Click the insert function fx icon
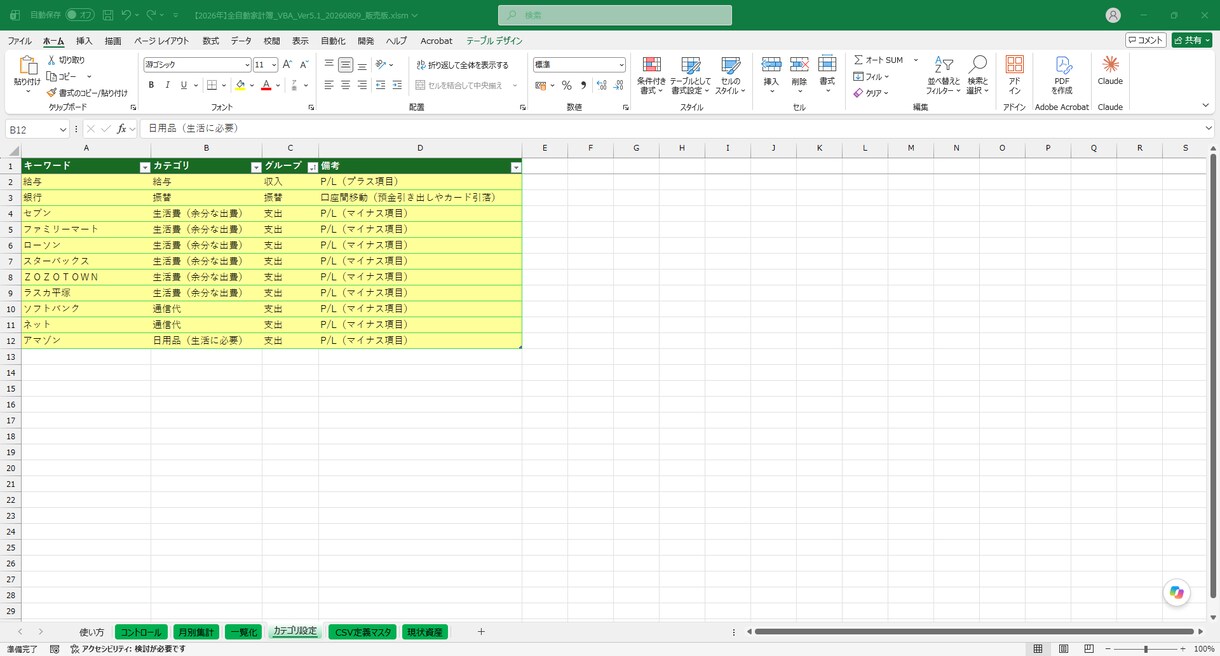 tap(121, 129)
